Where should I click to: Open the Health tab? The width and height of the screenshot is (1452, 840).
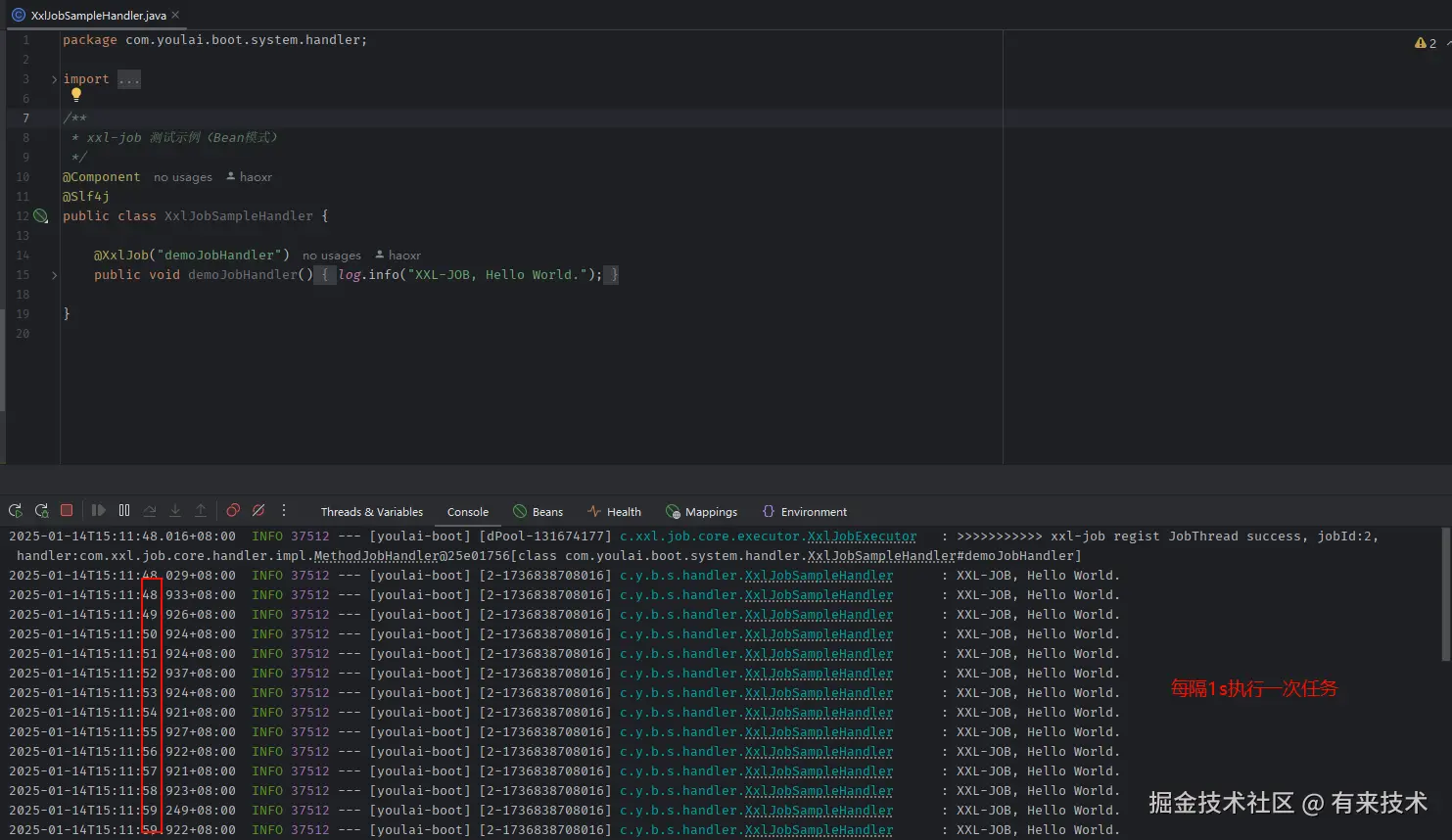(x=614, y=512)
